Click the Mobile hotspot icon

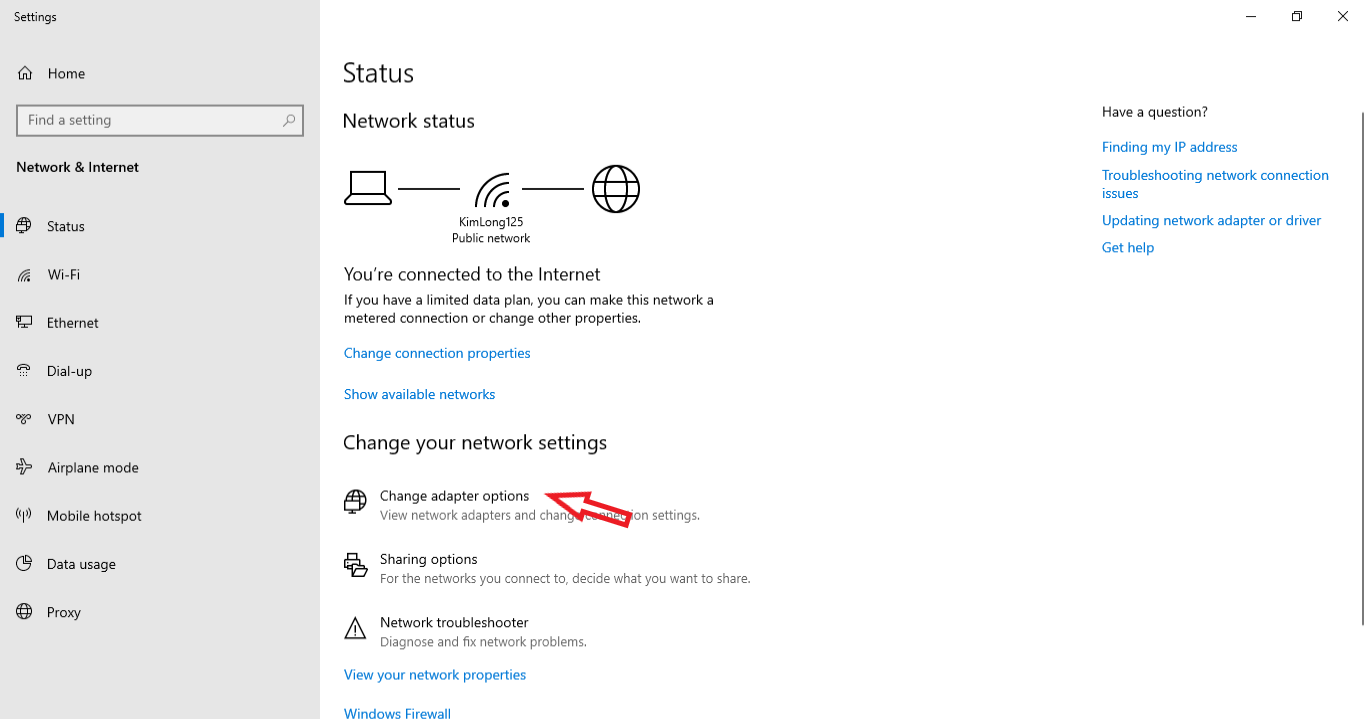[25, 516]
